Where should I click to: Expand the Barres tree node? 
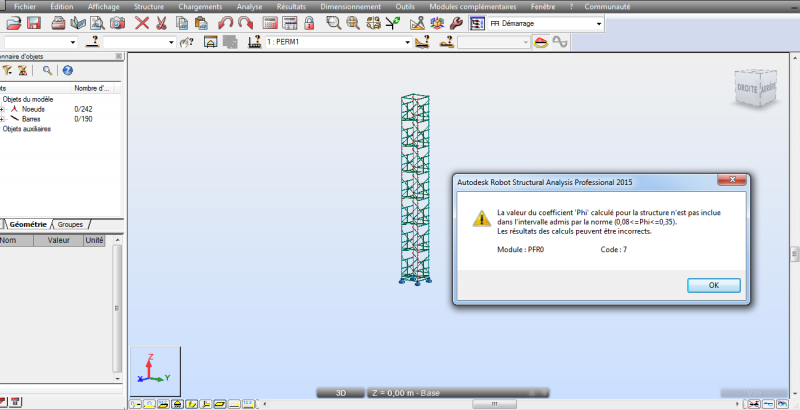point(2,119)
